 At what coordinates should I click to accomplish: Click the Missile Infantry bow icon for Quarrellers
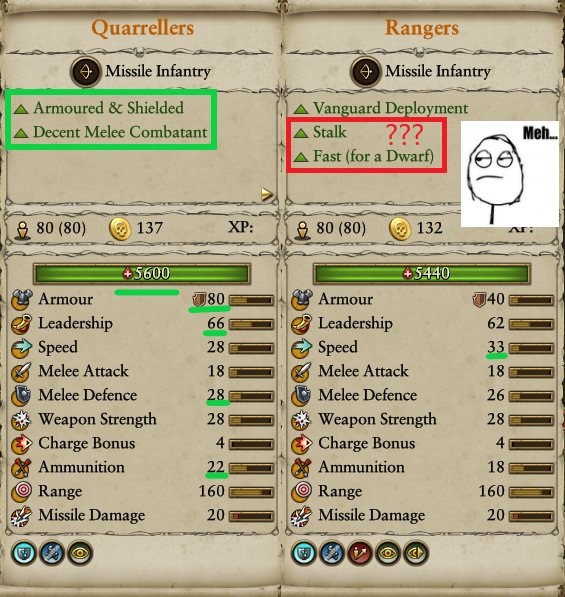(x=86, y=72)
